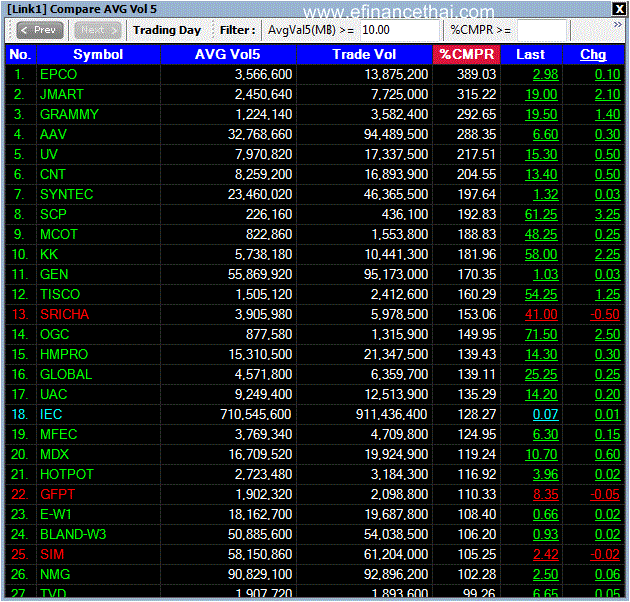The height and width of the screenshot is (602, 630).
Task: Select the HMPRO symbol
Action: [x=64, y=354]
